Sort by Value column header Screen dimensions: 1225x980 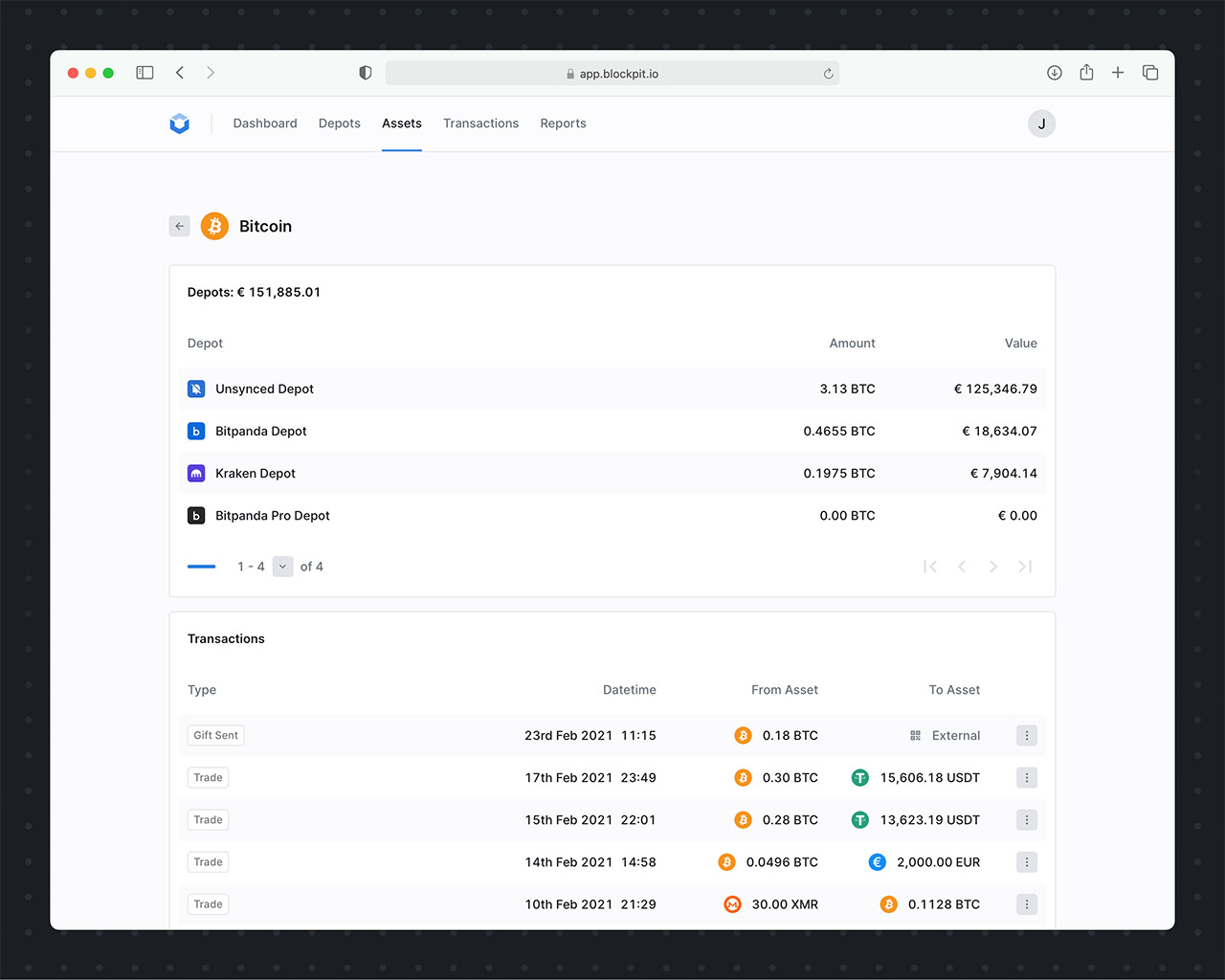click(1021, 343)
